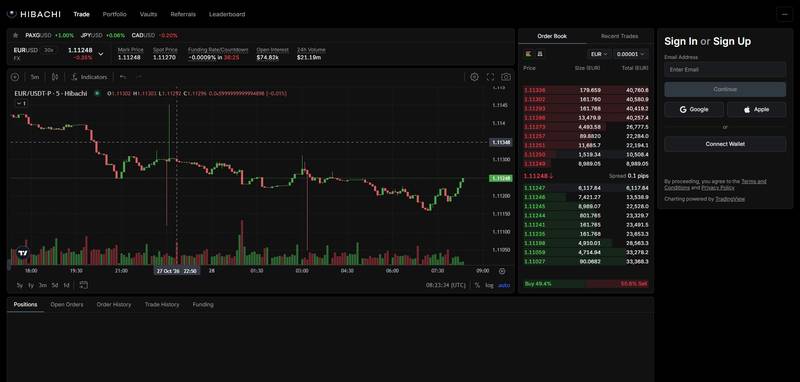The height and width of the screenshot is (382, 800).
Task: Click the 1.11247 bid price row
Action: click(586, 188)
